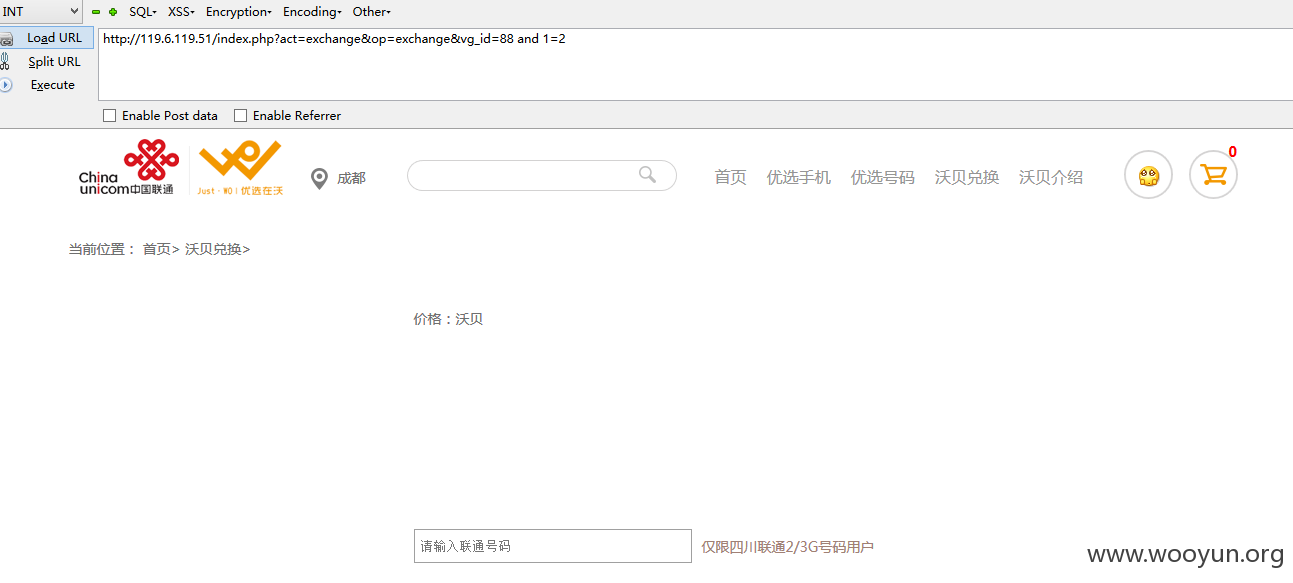Open the Encryption menu
Viewport: 1293px width, 583px height.
point(238,12)
